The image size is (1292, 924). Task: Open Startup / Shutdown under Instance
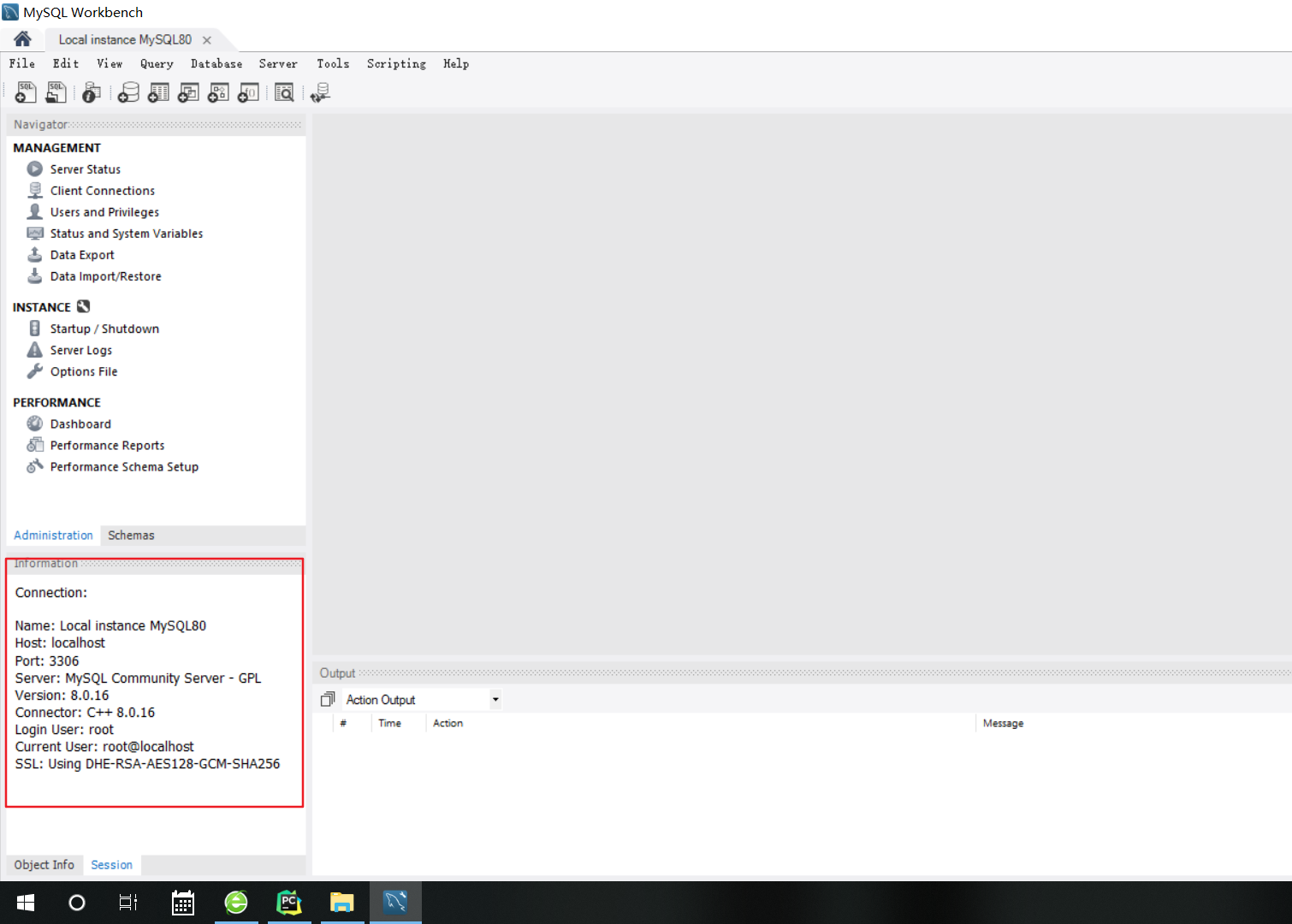pyautogui.click(x=104, y=329)
